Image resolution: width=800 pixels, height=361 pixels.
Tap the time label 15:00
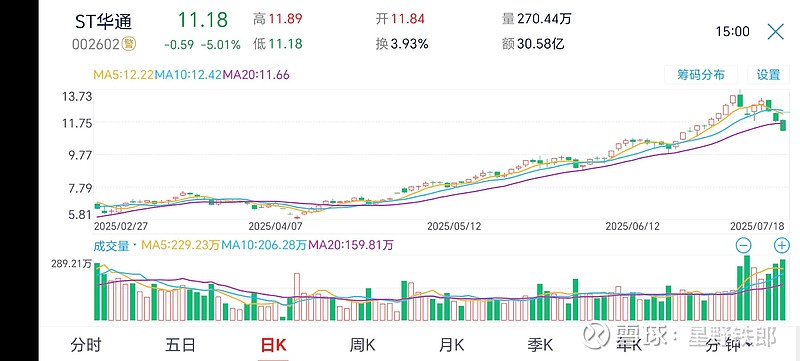pyautogui.click(x=733, y=32)
